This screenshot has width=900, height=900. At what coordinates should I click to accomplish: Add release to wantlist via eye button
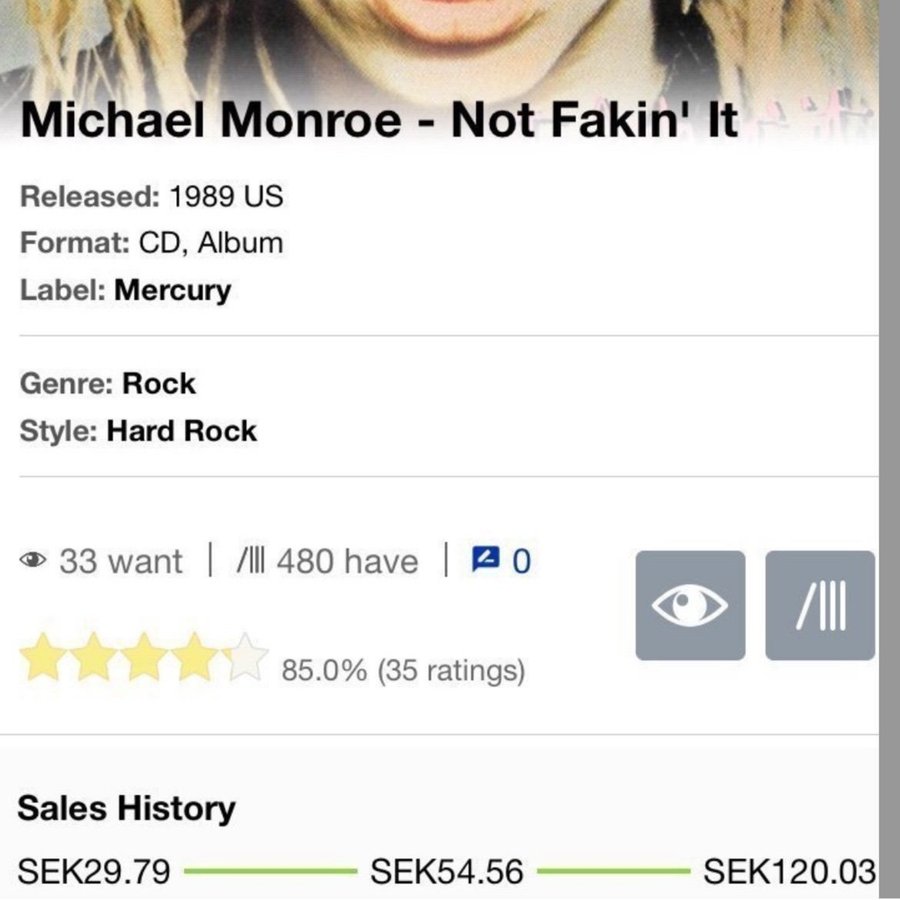point(690,605)
